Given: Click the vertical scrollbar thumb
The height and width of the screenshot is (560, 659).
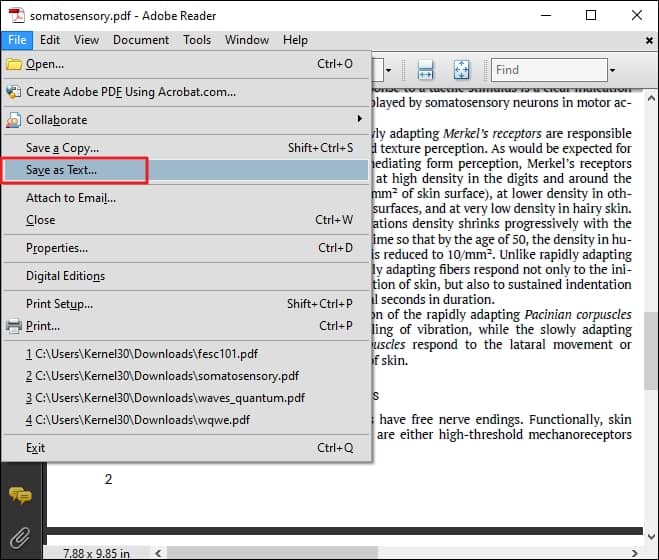Looking at the screenshot, I should (651, 350).
